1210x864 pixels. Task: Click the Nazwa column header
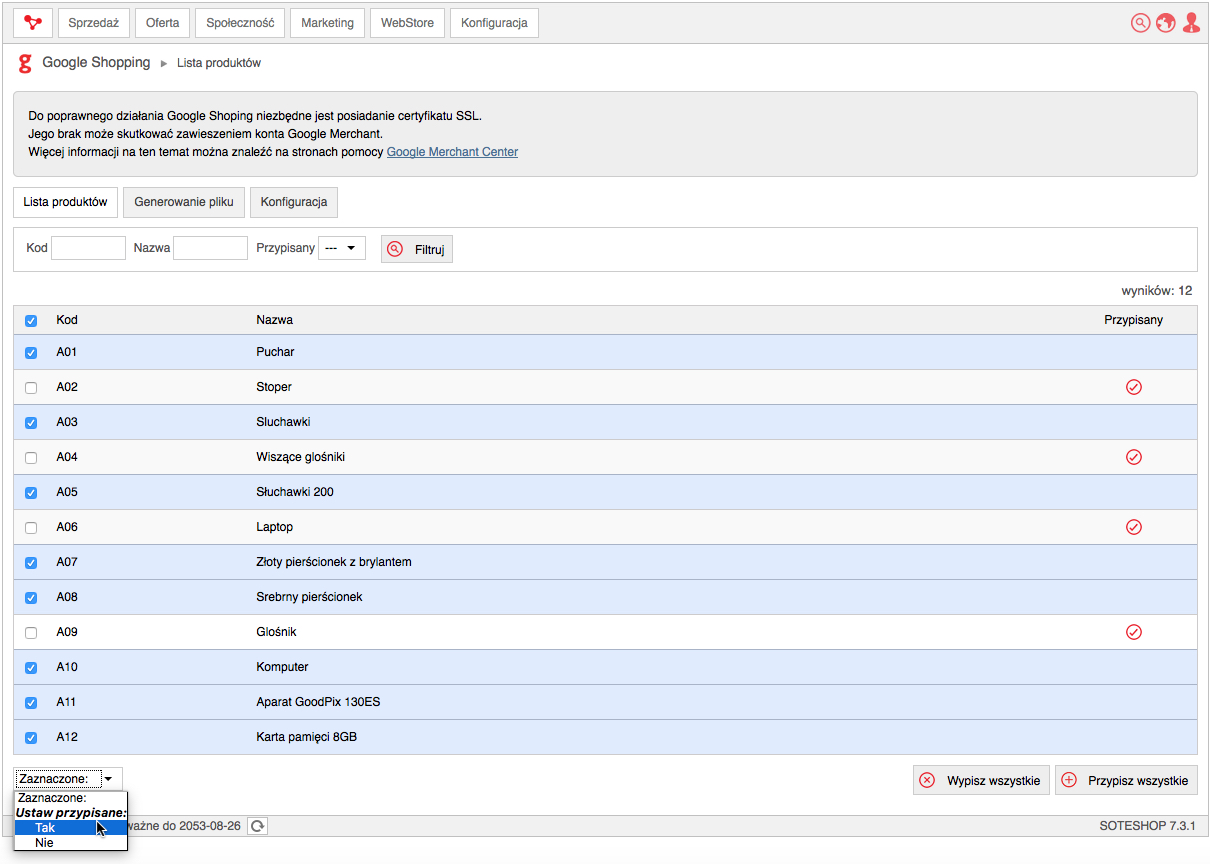(275, 320)
